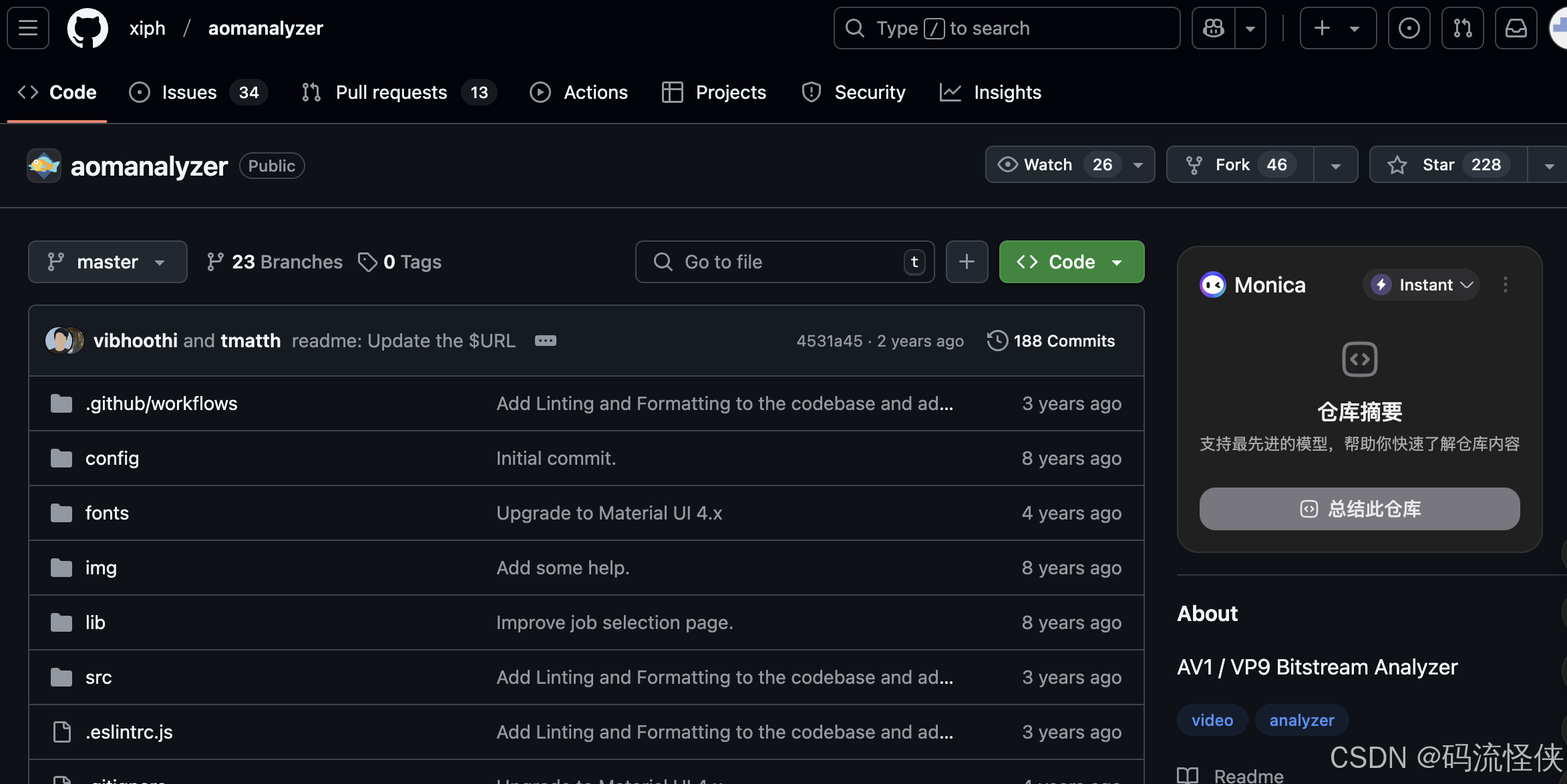
Task: Open Monica panel three-dot menu
Action: click(x=1505, y=285)
